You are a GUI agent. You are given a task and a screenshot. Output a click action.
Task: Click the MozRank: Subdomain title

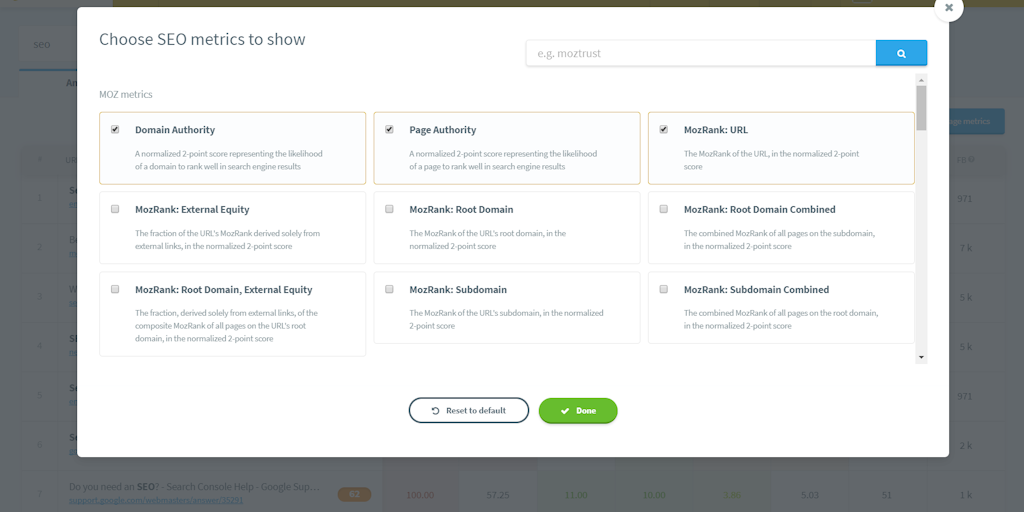coord(458,289)
